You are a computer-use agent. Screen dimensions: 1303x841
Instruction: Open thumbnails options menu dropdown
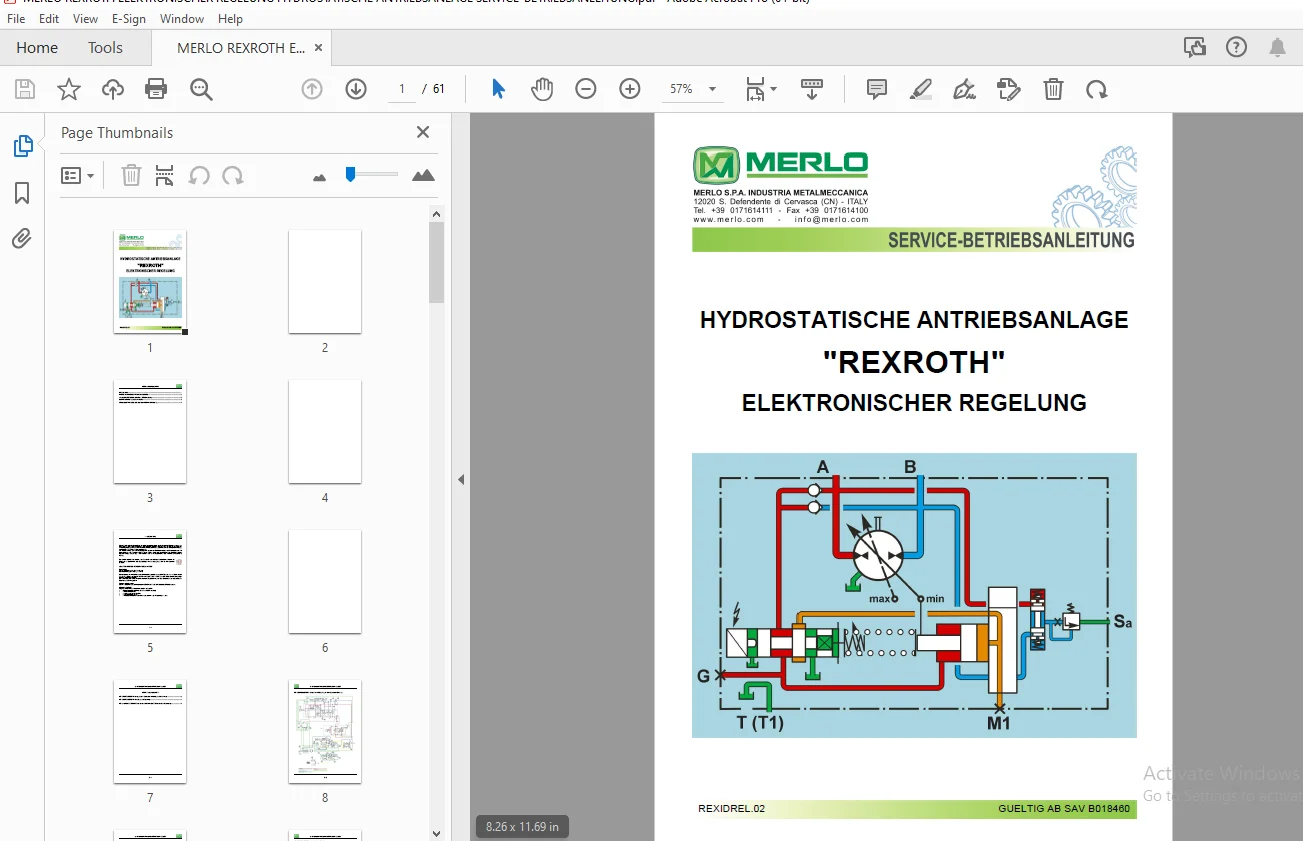click(77, 176)
